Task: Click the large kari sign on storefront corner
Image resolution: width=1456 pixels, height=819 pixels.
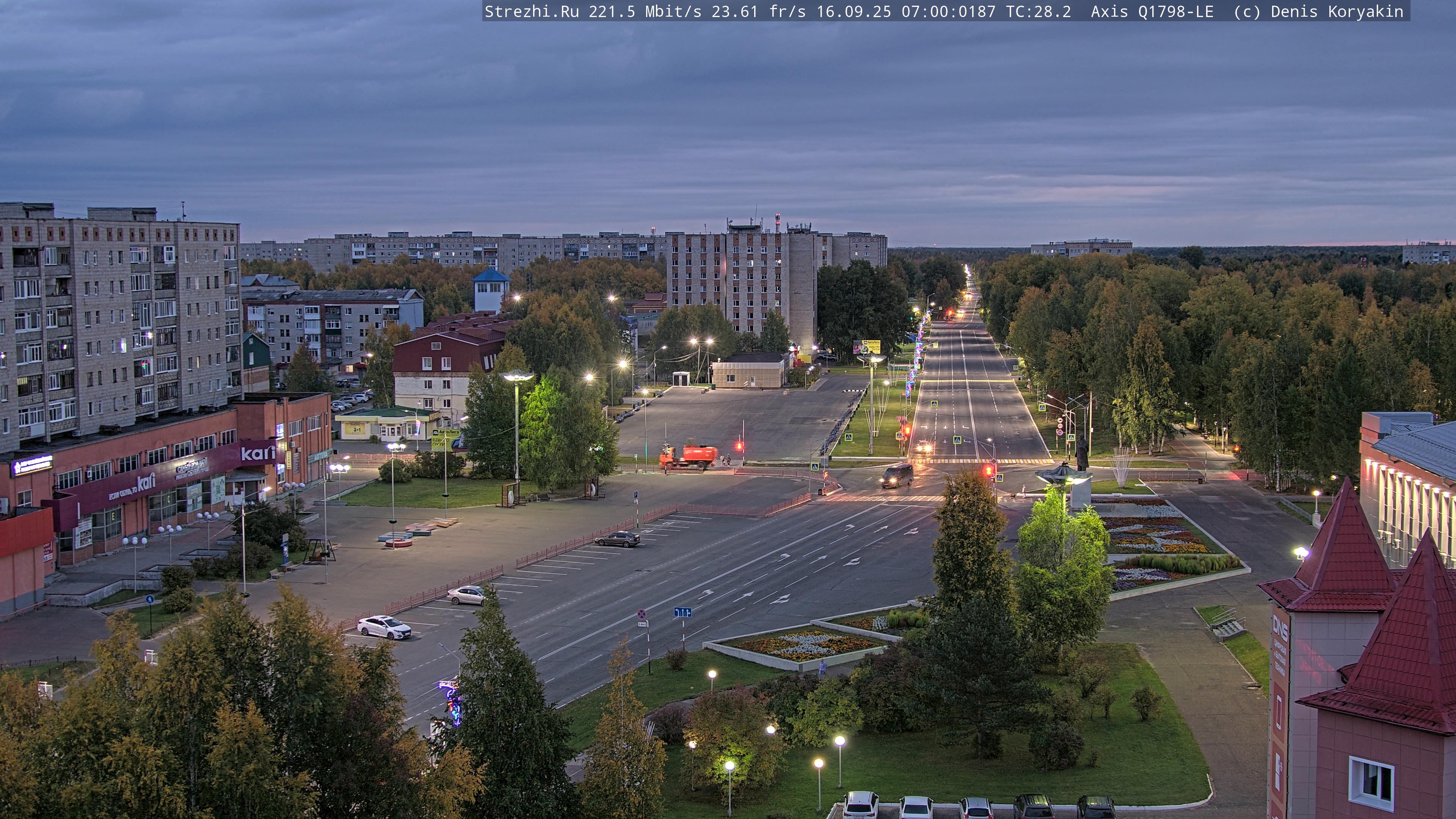Action: point(258,453)
